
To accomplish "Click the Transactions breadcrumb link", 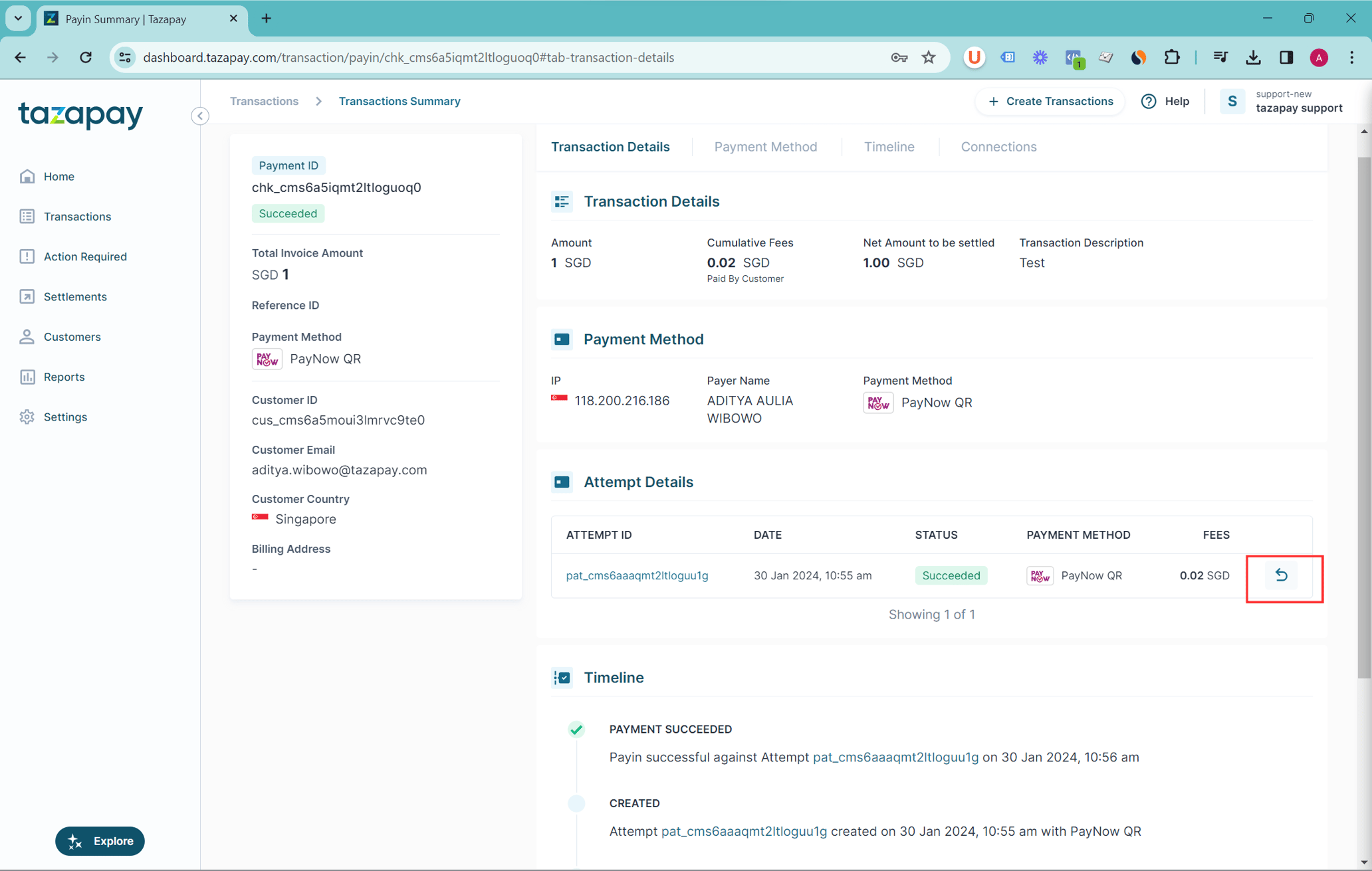I will click(x=264, y=102).
